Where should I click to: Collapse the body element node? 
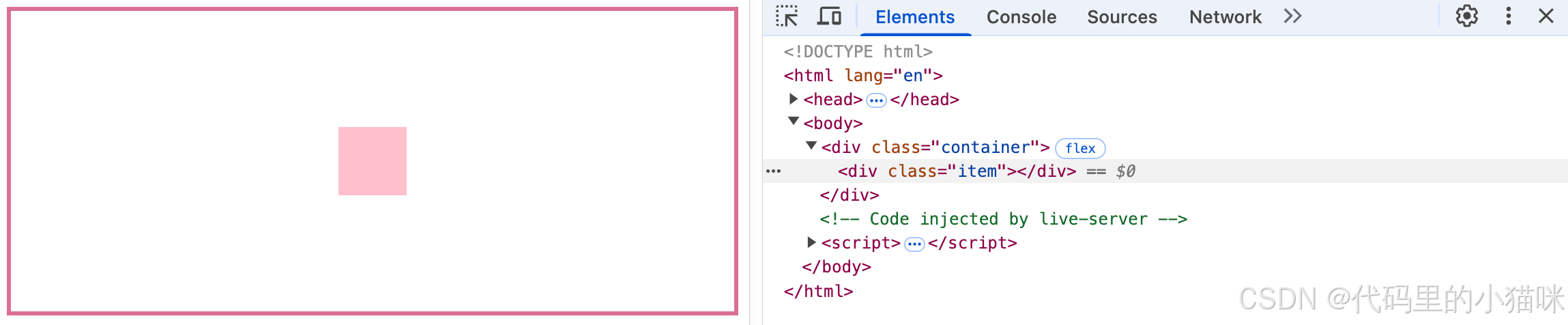coord(794,122)
